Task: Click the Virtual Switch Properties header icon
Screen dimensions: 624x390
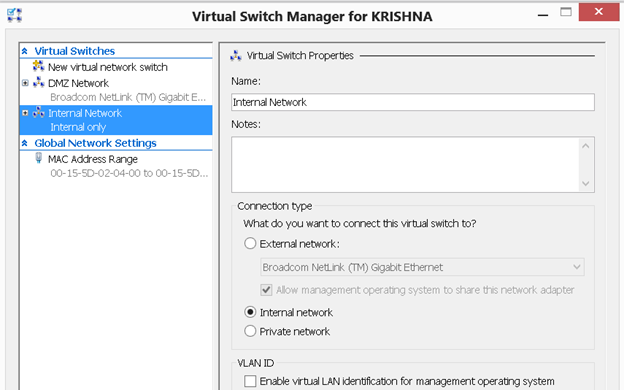Action: click(x=236, y=56)
